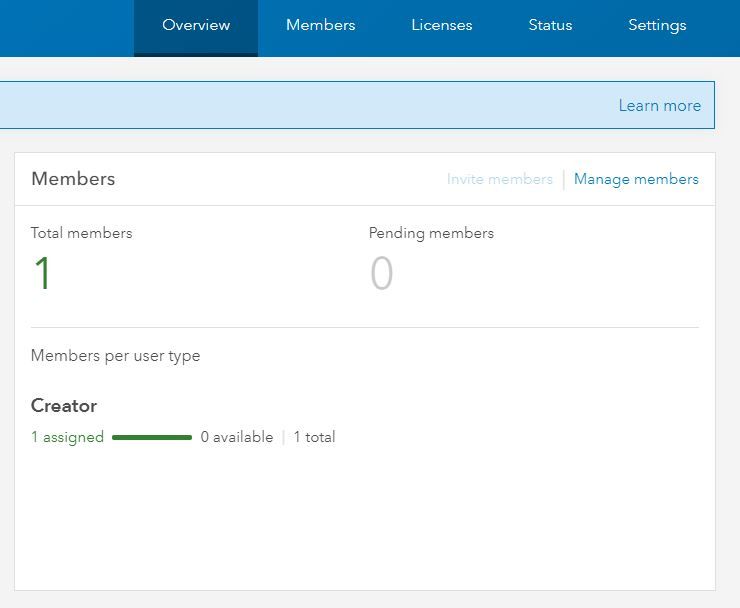The image size is (740, 608).
Task: Click the blue notification banner
Action: point(300,106)
